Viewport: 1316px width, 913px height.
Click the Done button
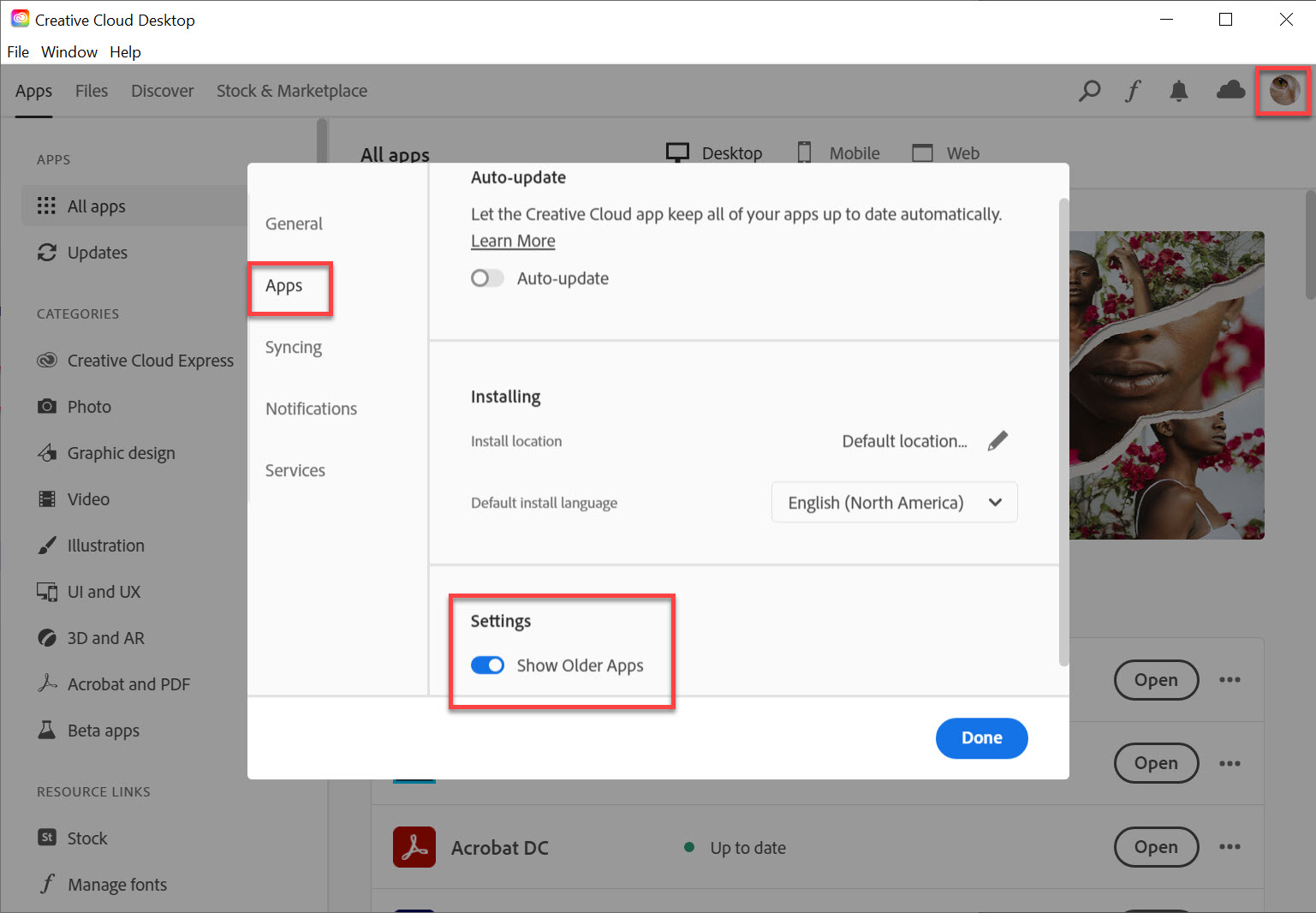(x=981, y=737)
